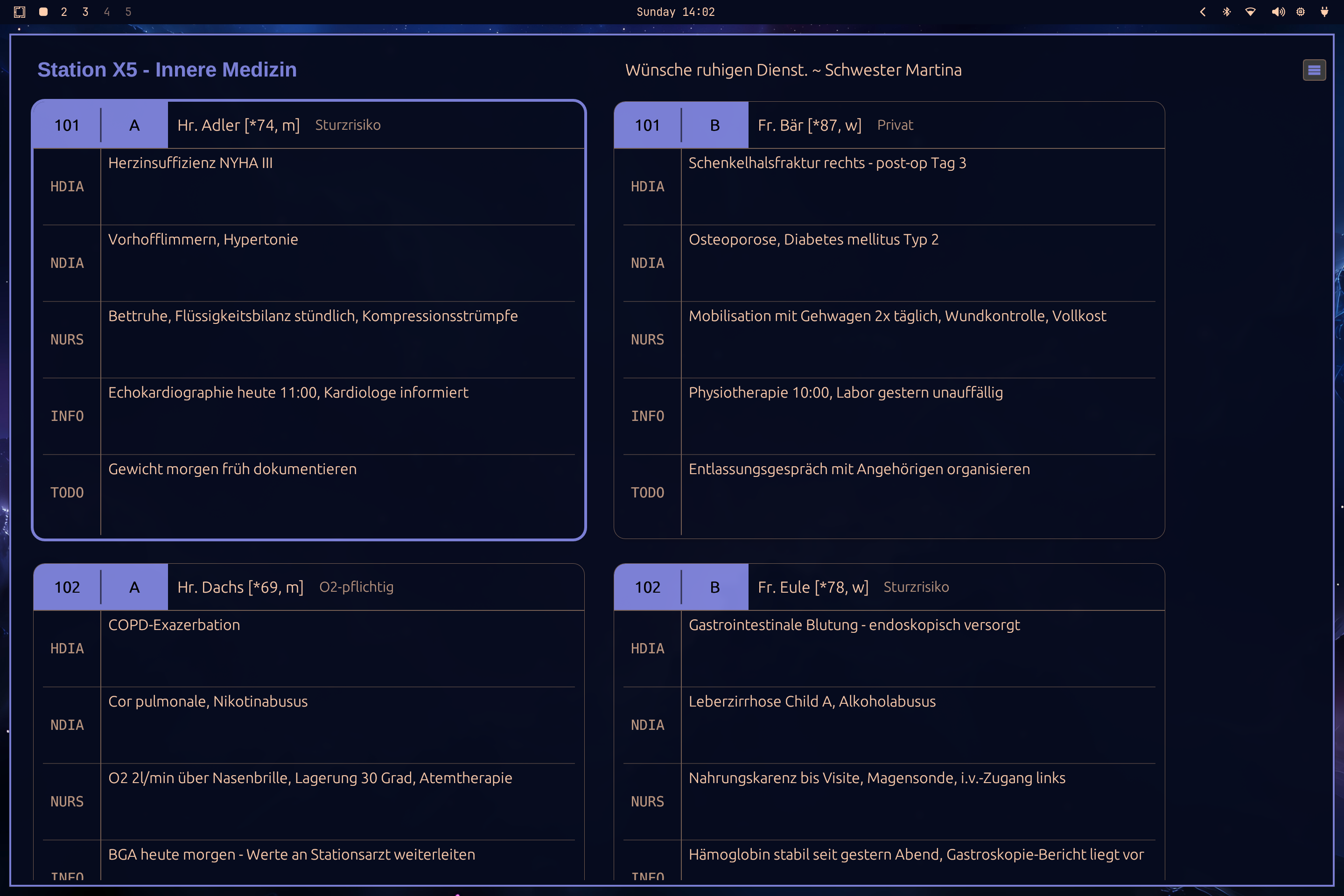Image resolution: width=1344 pixels, height=896 pixels.
Task: Switch to workspace 5
Action: pos(128,11)
